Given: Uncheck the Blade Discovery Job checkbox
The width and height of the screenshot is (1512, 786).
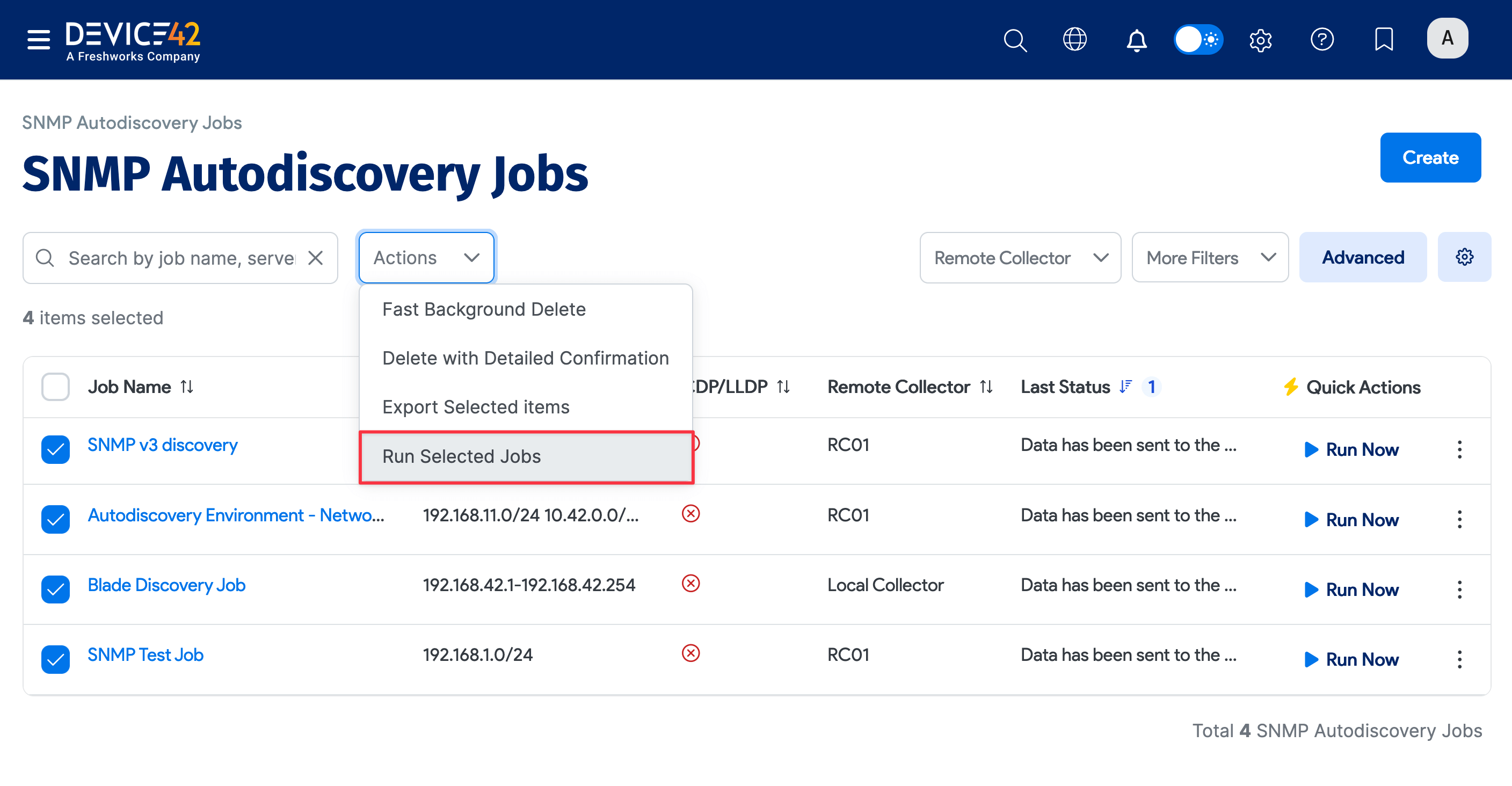Looking at the screenshot, I should 55,589.
